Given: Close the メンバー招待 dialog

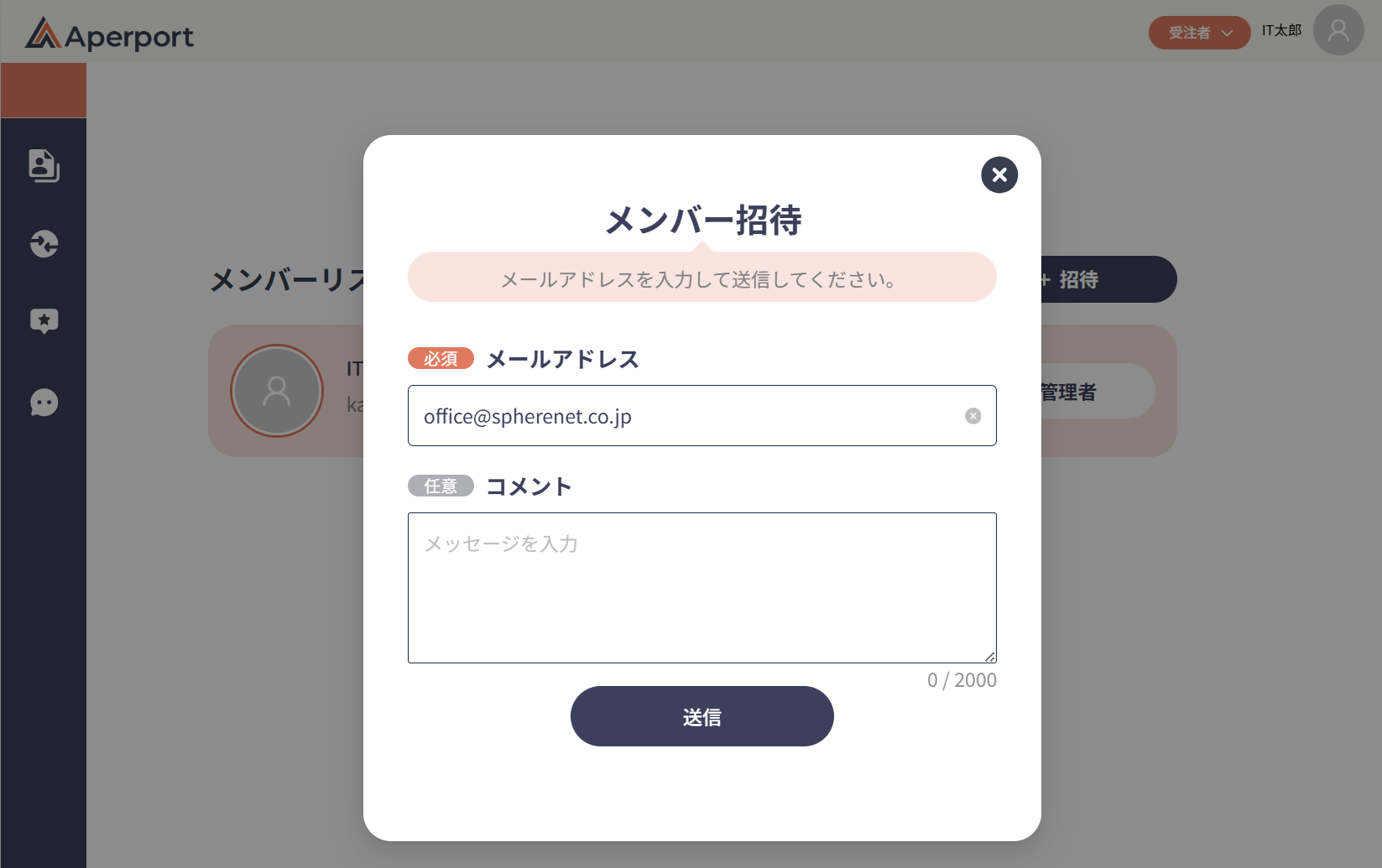Looking at the screenshot, I should [x=999, y=174].
